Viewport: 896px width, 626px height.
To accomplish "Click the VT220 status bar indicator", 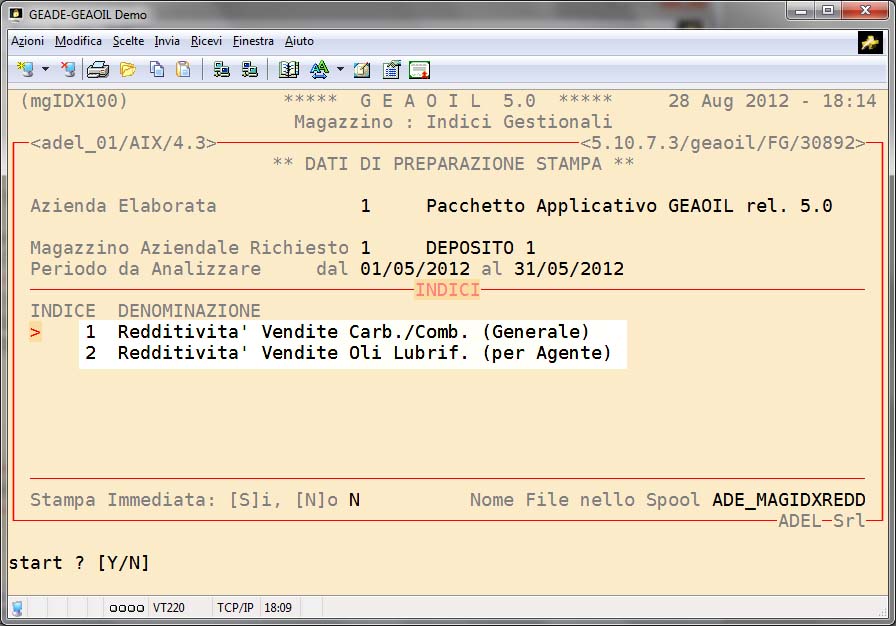I will [167, 607].
